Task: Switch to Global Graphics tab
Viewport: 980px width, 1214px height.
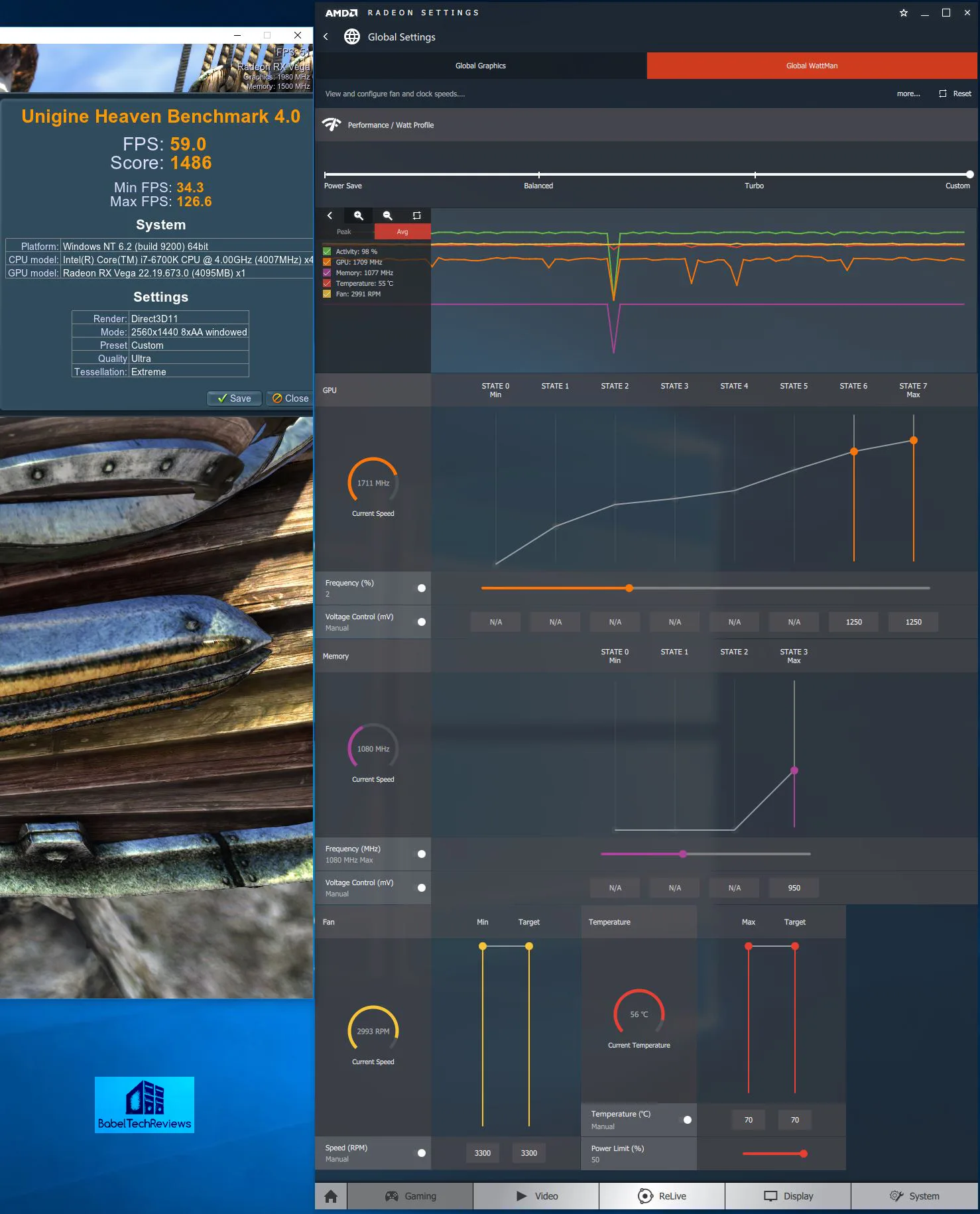Action: click(x=481, y=66)
